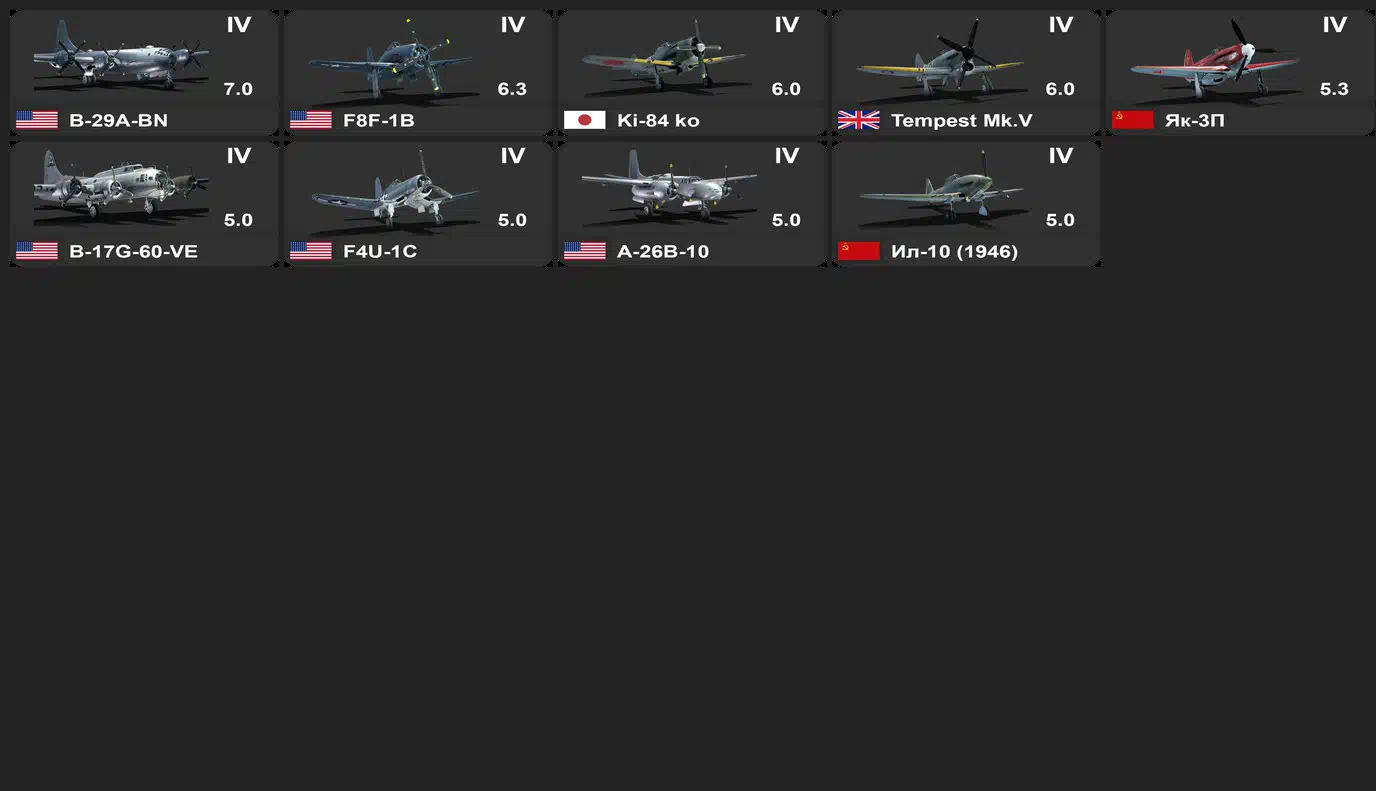Click the 7.0 battle rating on B-29A-BN
The image size is (1376, 791).
238,89
